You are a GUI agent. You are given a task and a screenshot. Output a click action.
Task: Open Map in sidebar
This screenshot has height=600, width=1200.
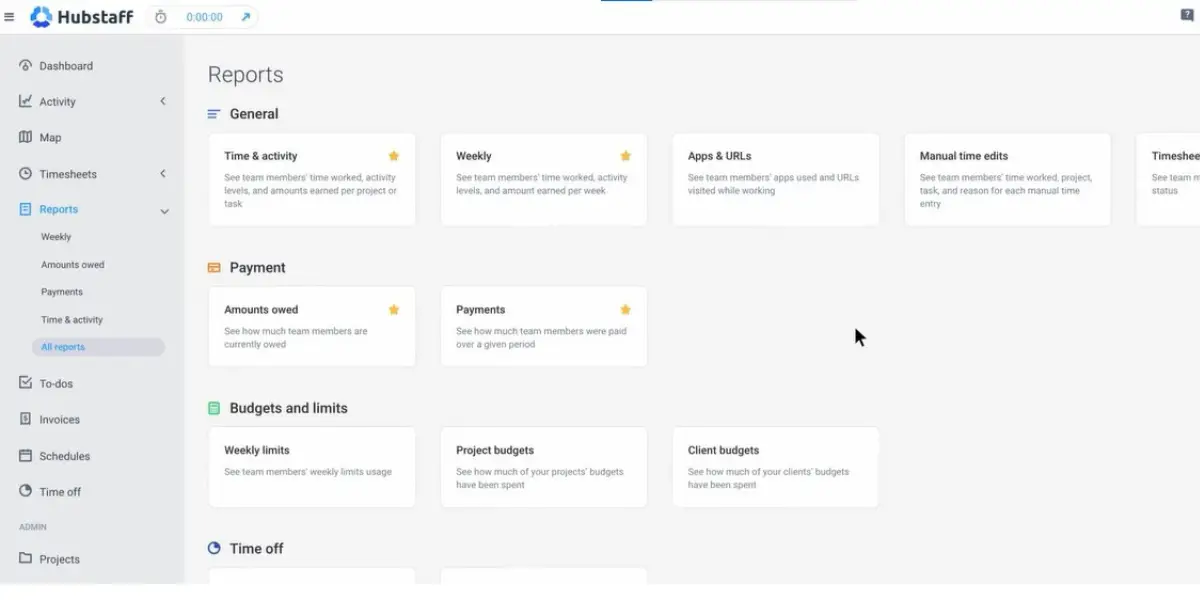(50, 137)
